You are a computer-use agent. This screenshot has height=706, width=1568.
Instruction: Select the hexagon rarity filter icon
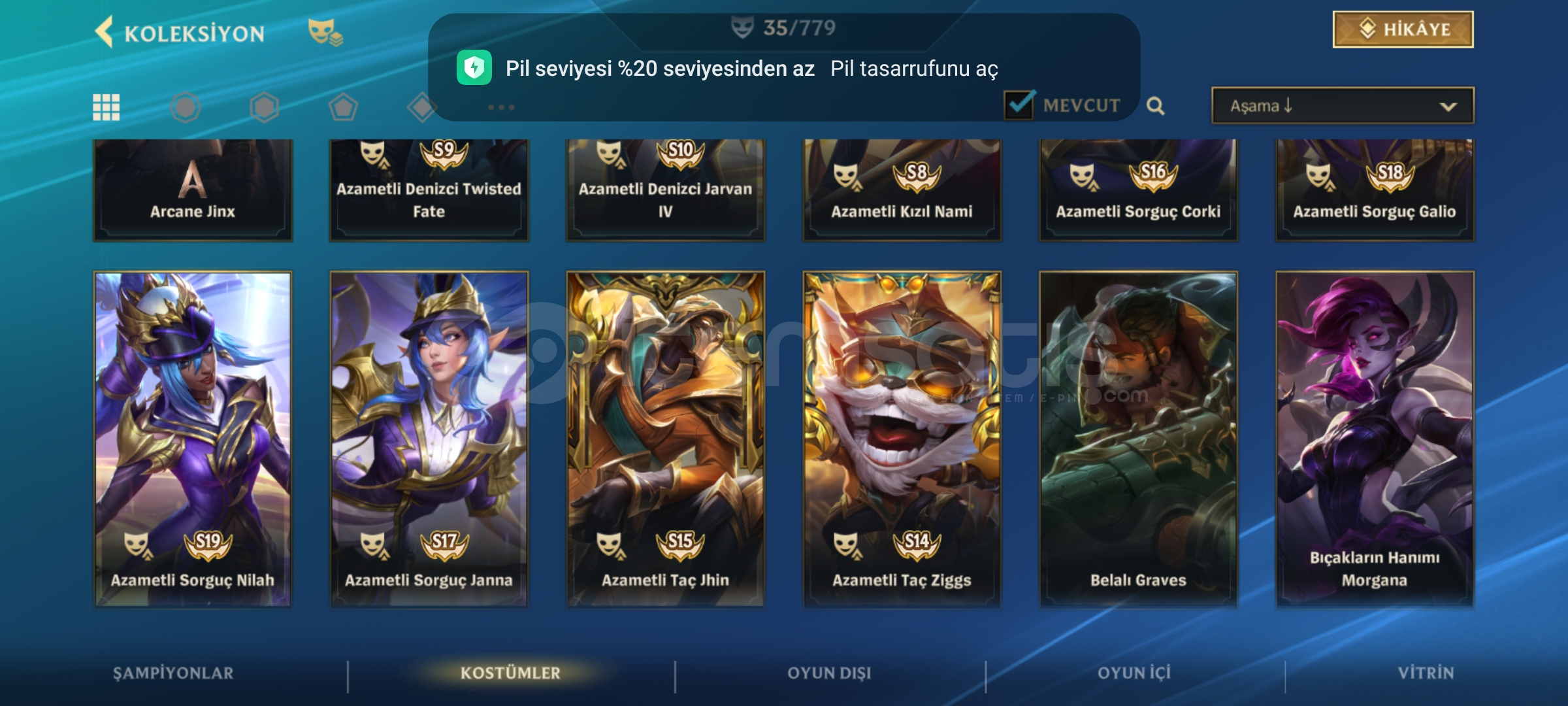point(265,107)
